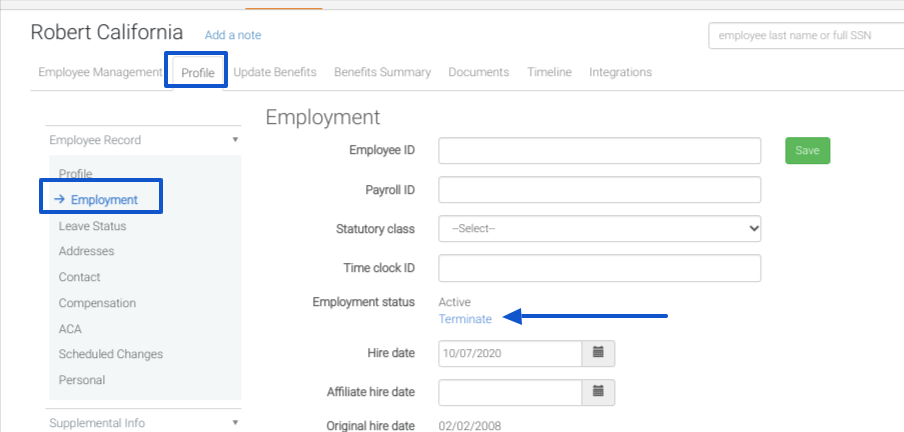Select Leave Status in the sidebar
Viewport: 904px width, 432px height.
[92, 226]
